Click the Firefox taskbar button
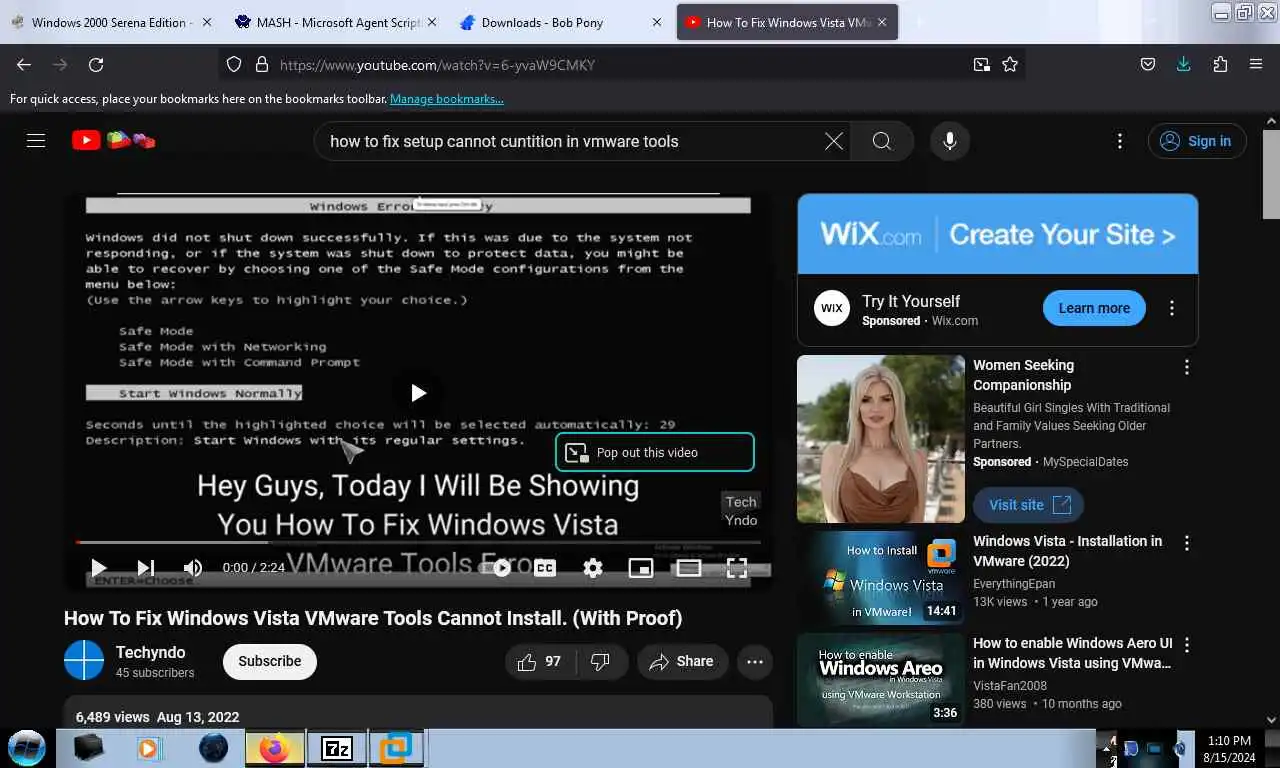This screenshot has height=768, width=1280. 274,747
